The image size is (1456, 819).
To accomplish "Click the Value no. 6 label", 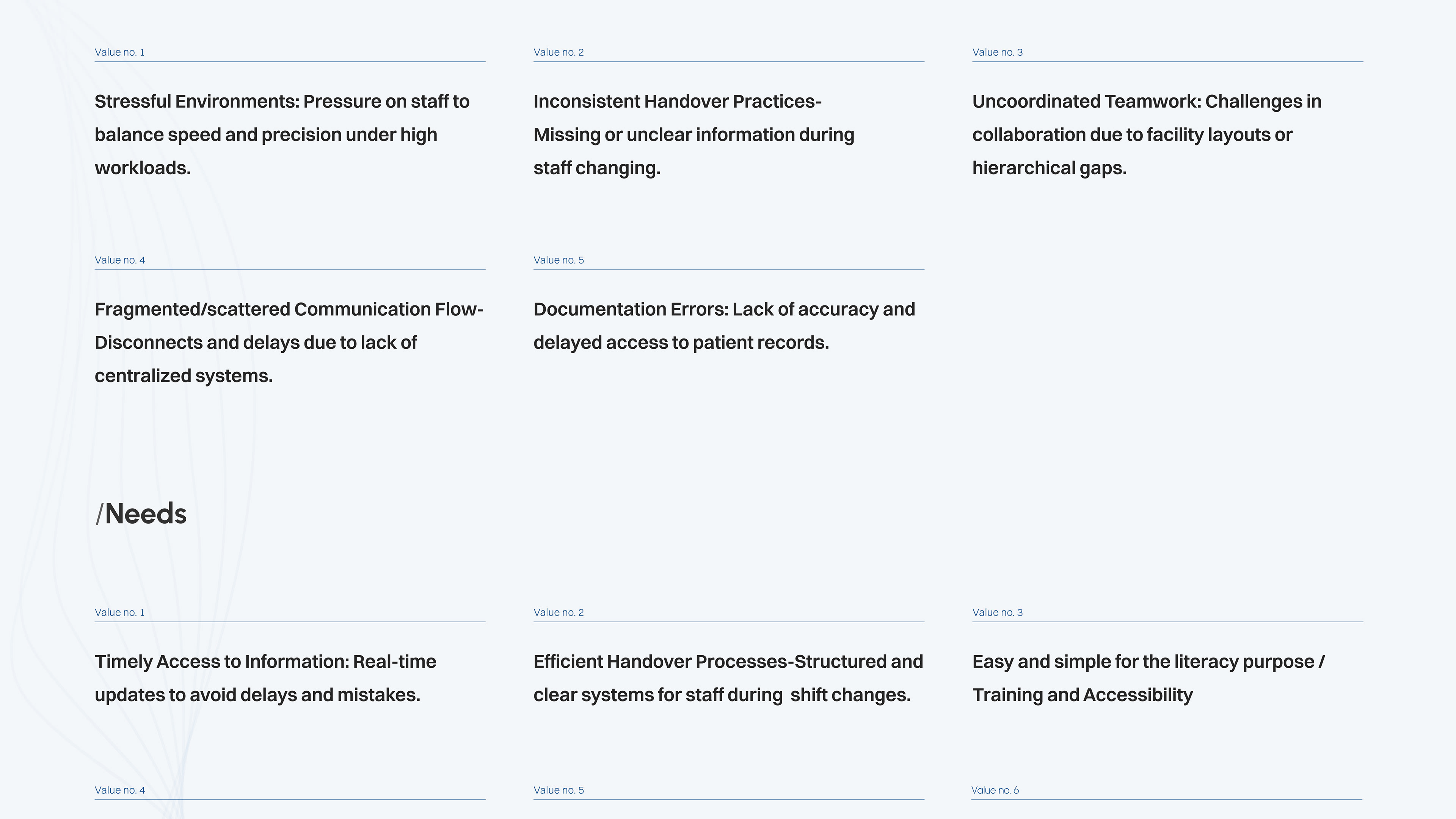I will pos(995,791).
